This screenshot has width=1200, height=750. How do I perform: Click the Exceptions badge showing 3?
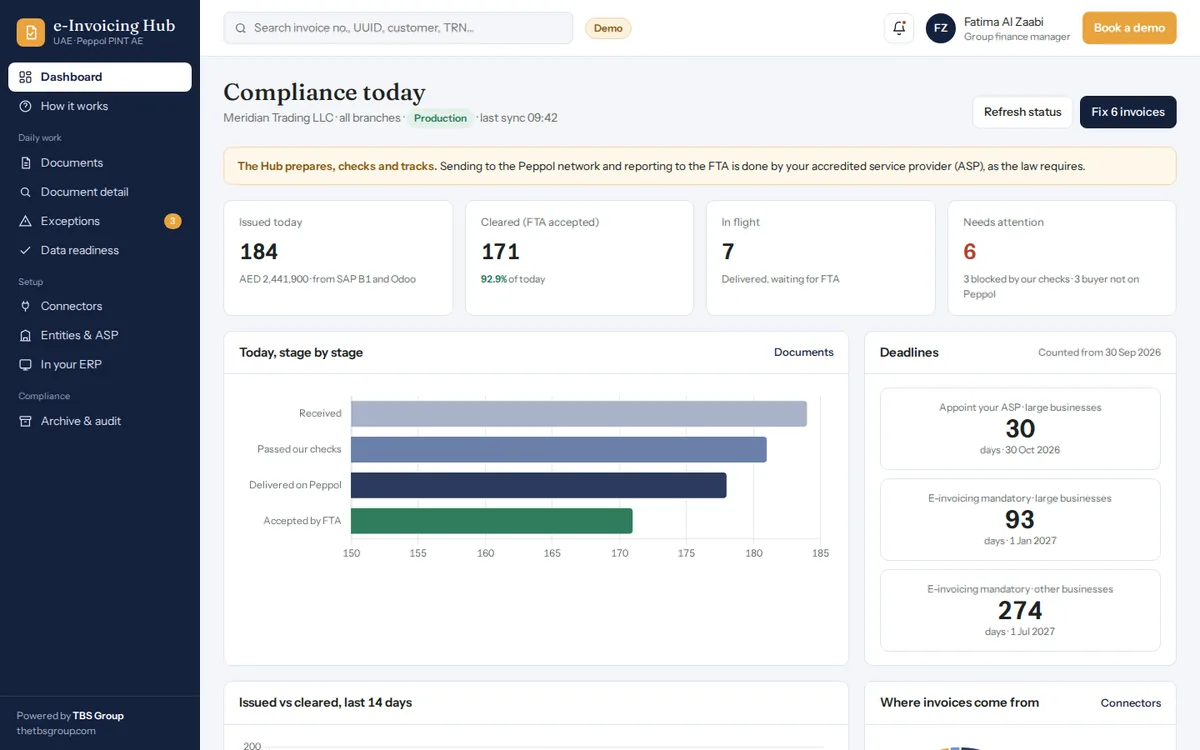[172, 221]
